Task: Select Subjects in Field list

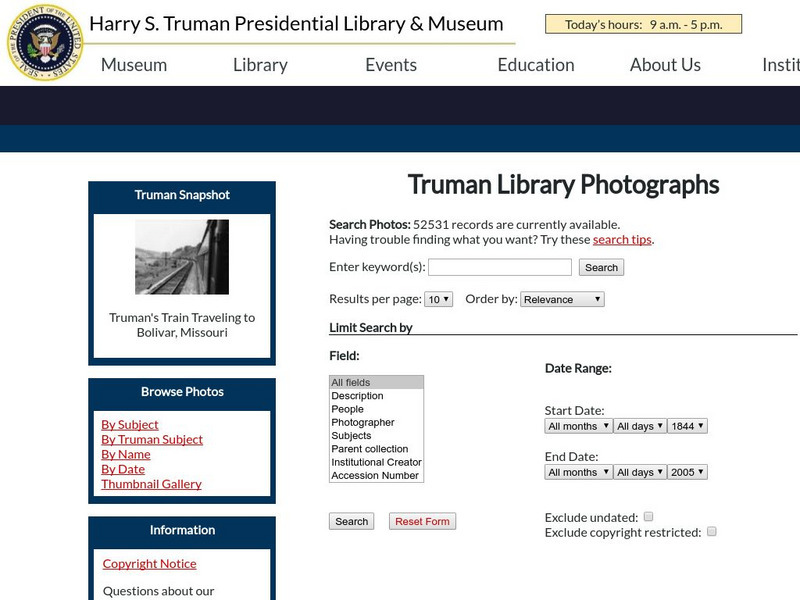Action: [x=377, y=435]
